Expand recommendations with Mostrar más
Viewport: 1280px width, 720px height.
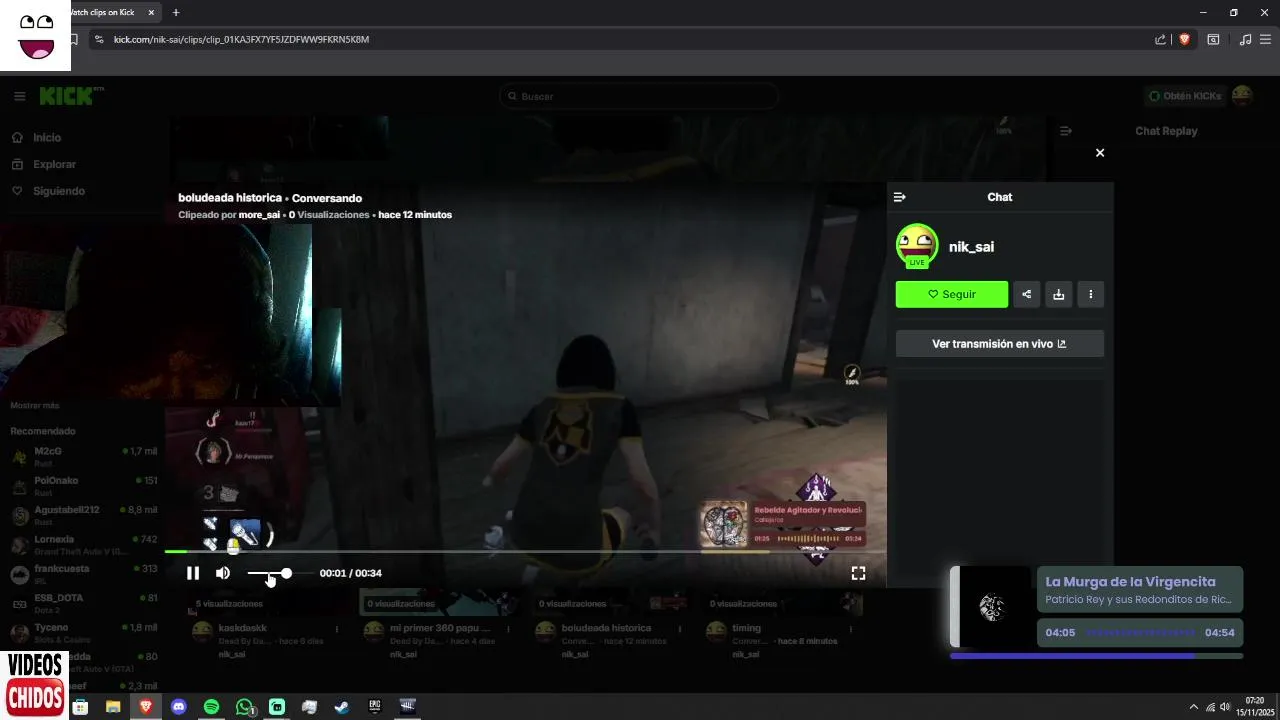click(35, 405)
